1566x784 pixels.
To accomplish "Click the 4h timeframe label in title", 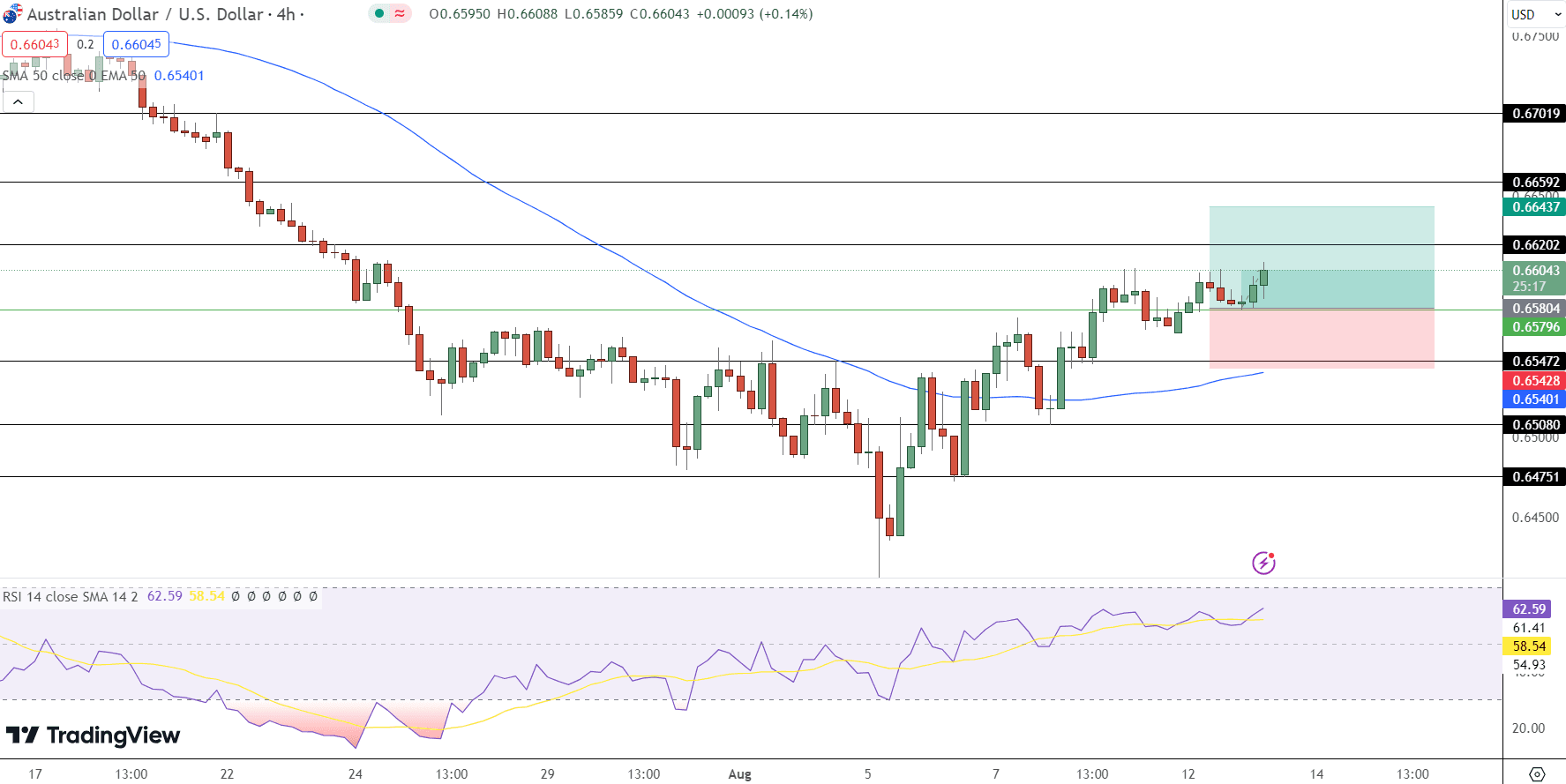I will (x=286, y=14).
